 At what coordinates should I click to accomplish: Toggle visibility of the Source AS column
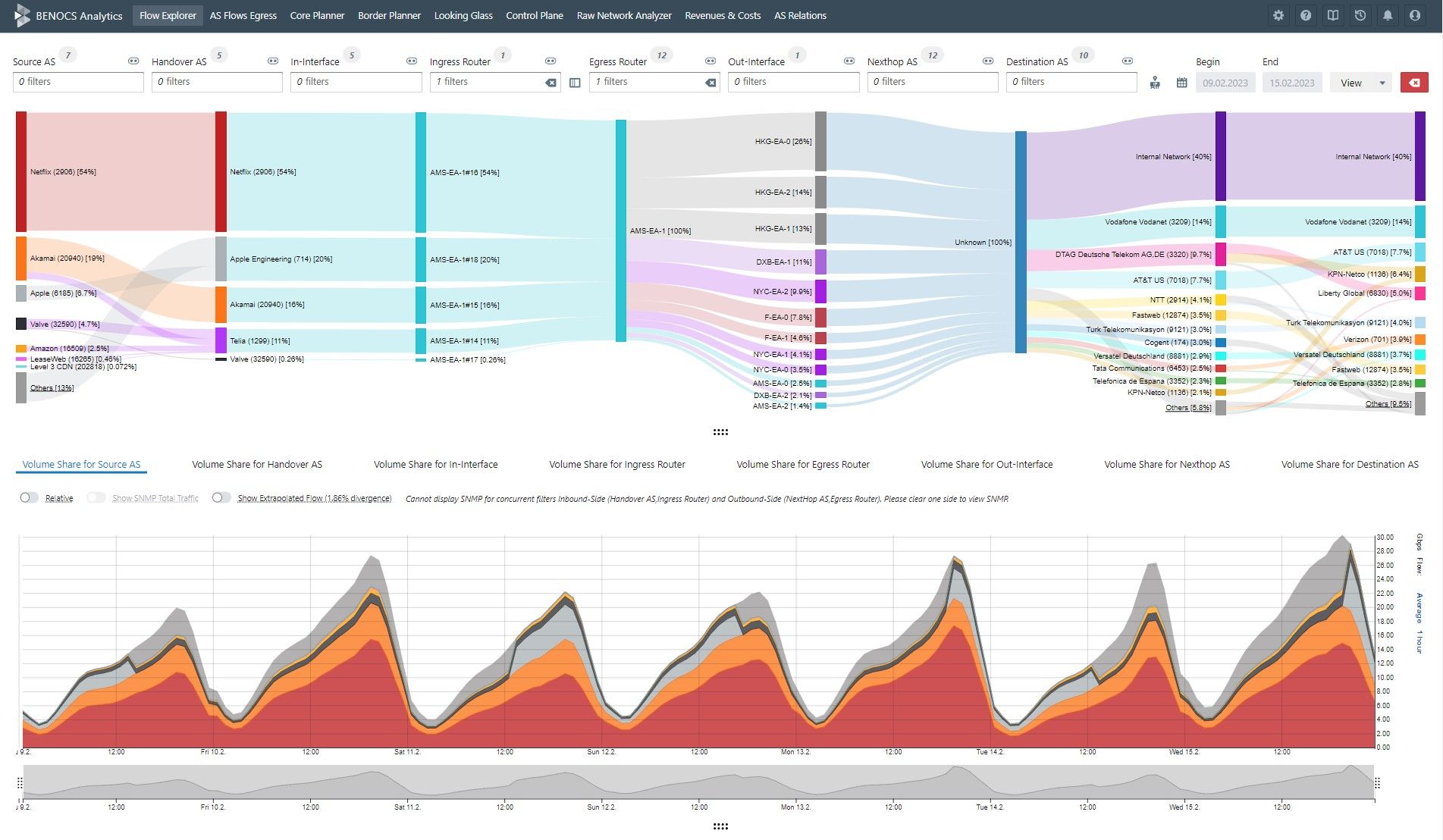tap(133, 61)
